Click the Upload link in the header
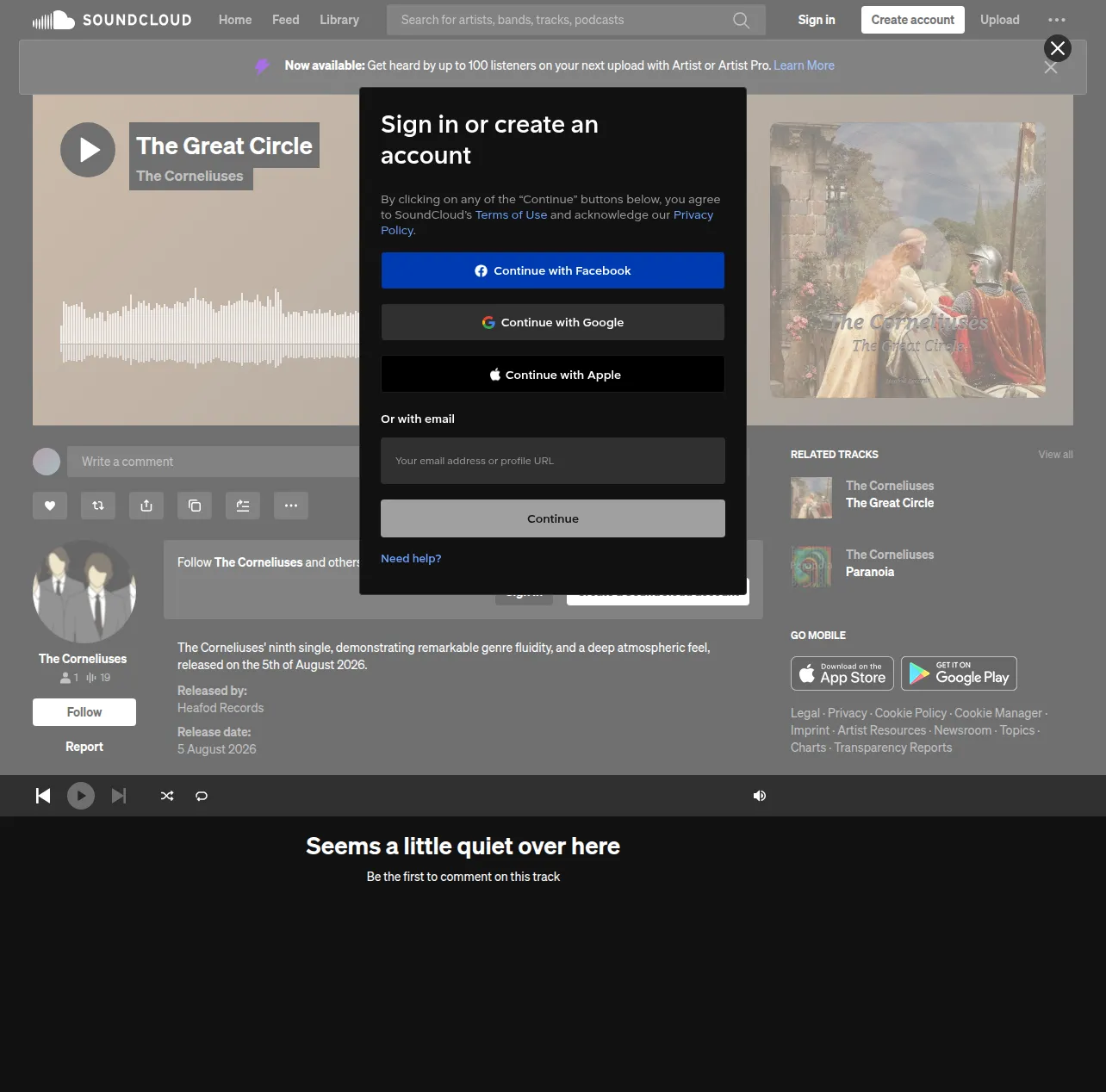 (1000, 20)
